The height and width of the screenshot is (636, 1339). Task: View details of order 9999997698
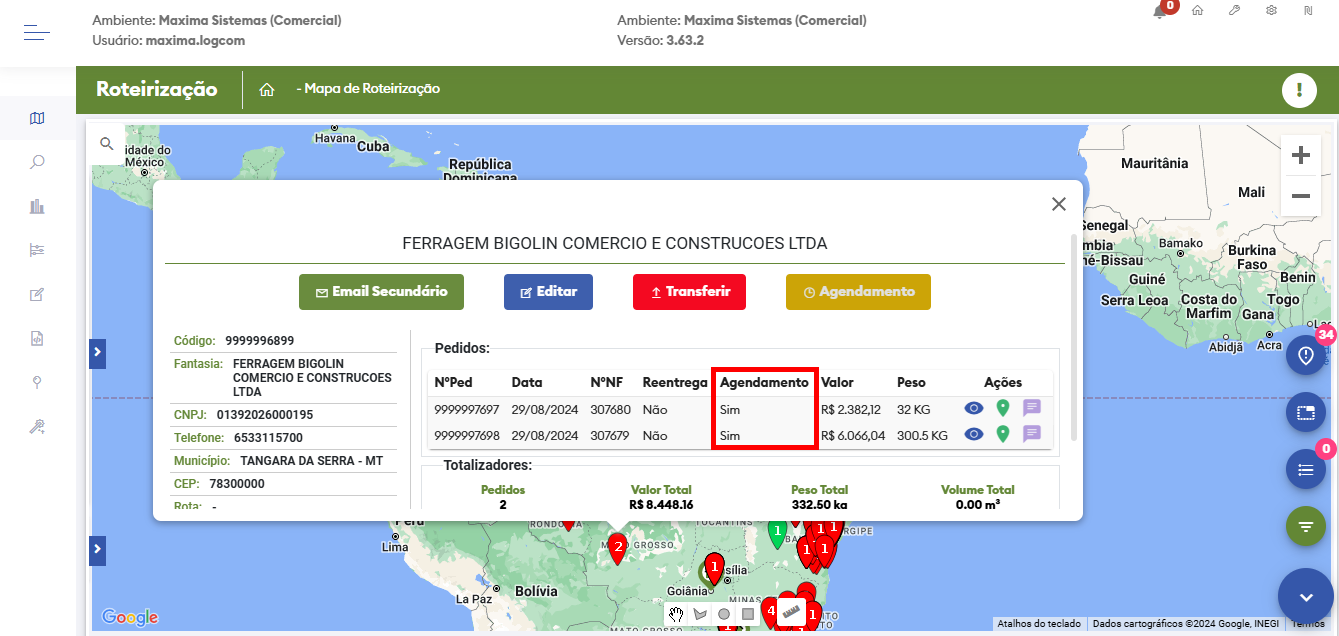tap(973, 434)
